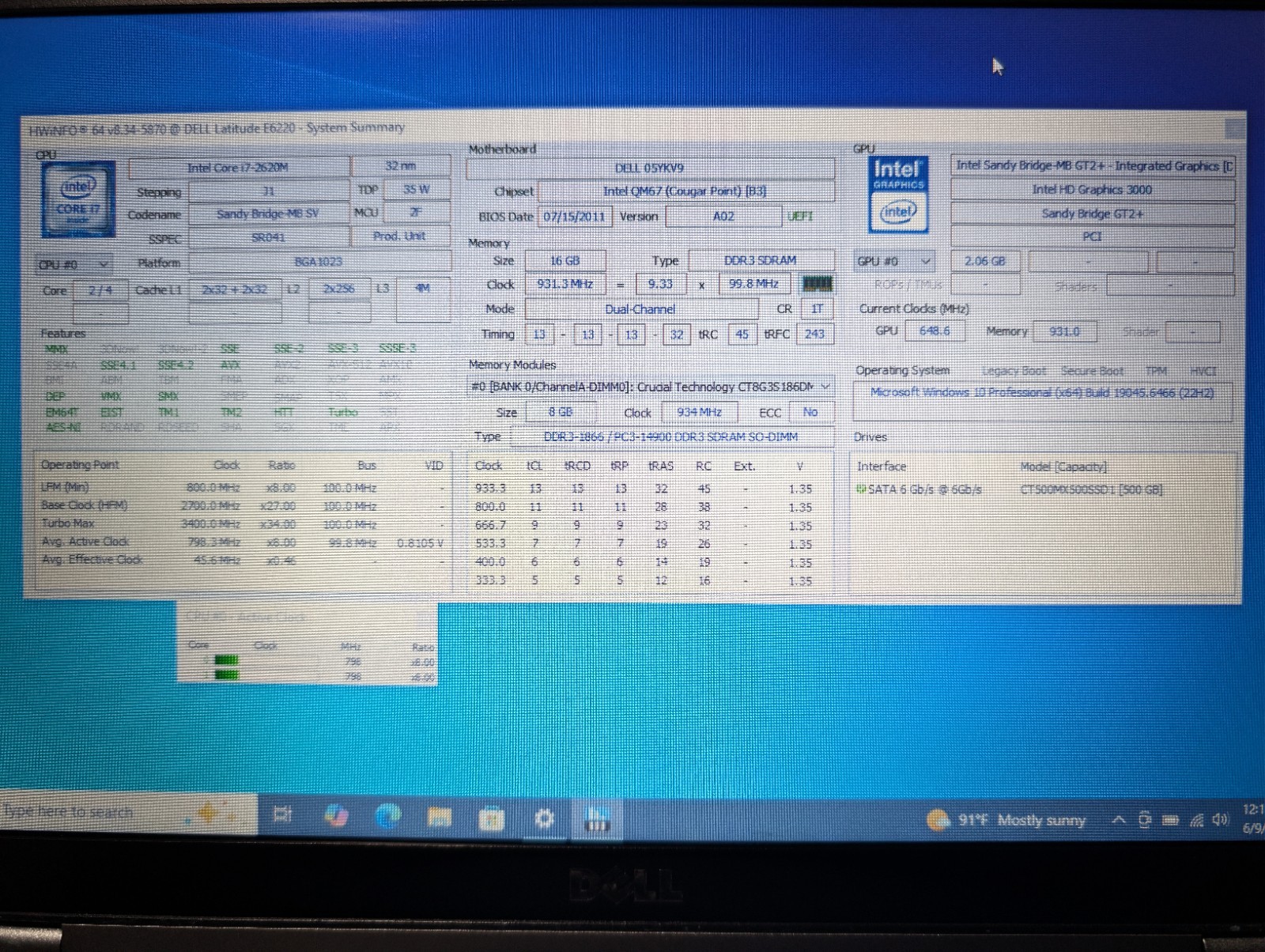The height and width of the screenshot is (952, 1265).
Task: Click the SR041 SSPEC value
Action: (268, 237)
